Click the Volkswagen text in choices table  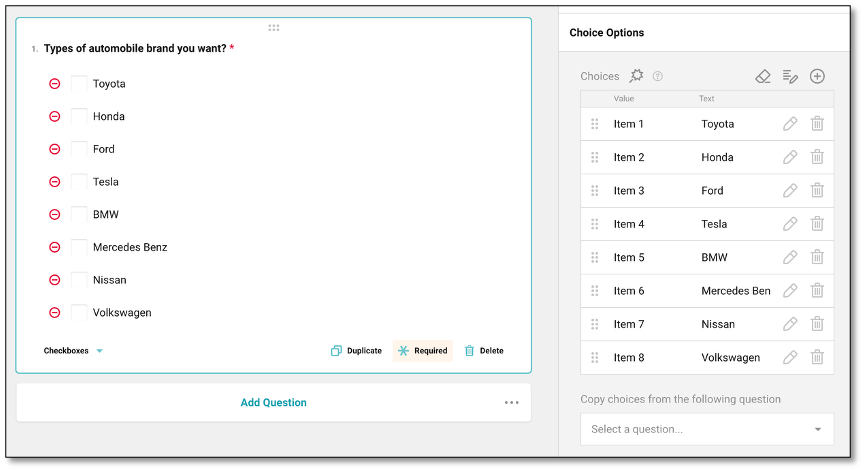(731, 358)
